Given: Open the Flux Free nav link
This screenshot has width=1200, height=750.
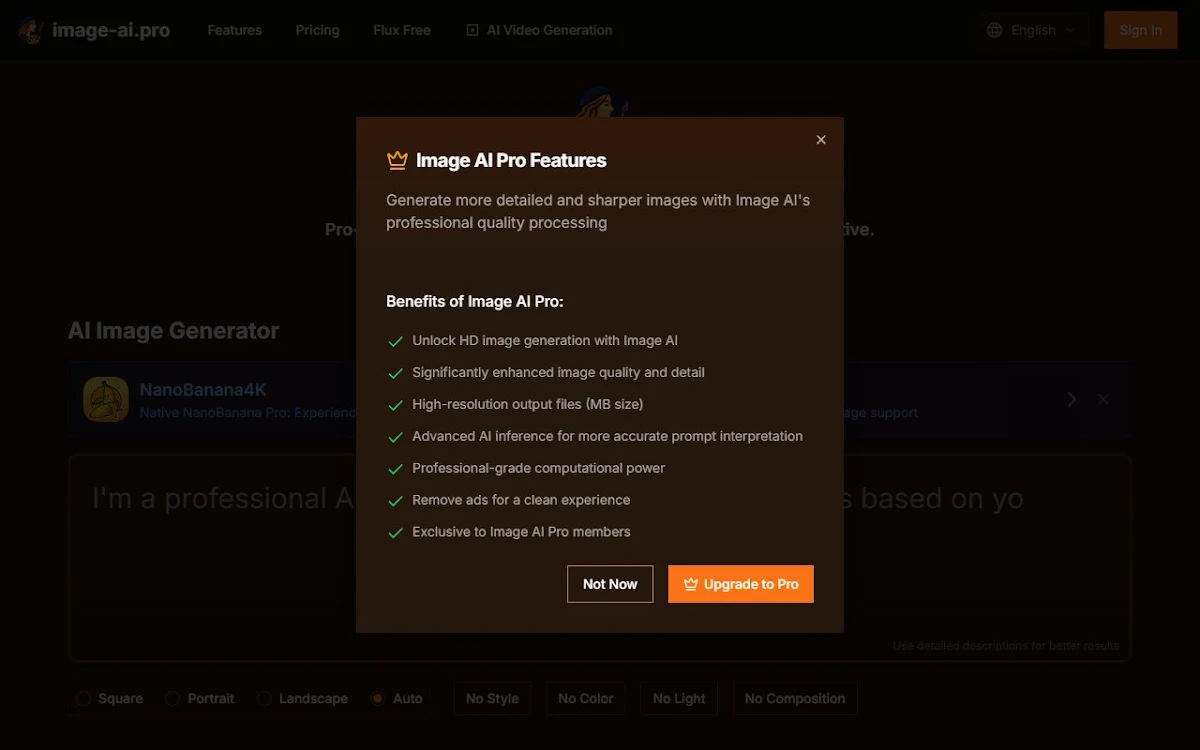Looking at the screenshot, I should [x=402, y=30].
